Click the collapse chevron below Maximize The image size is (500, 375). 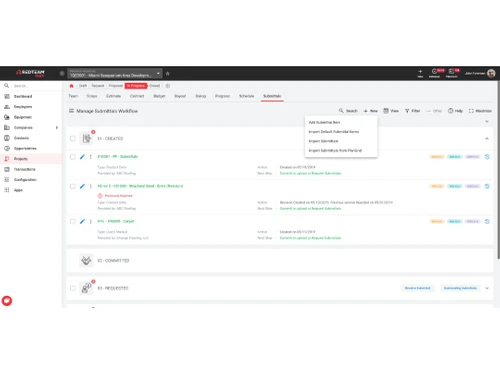click(487, 122)
